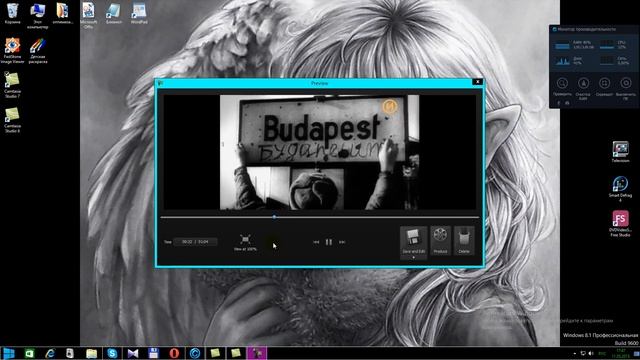Open the floppy disk taskbar icon

point(153,353)
